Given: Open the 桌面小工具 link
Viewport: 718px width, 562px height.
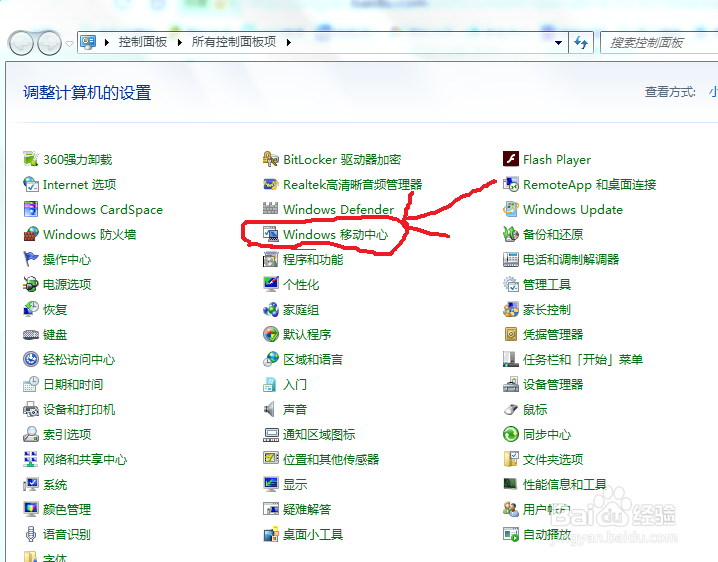Looking at the screenshot, I should pyautogui.click(x=313, y=534).
